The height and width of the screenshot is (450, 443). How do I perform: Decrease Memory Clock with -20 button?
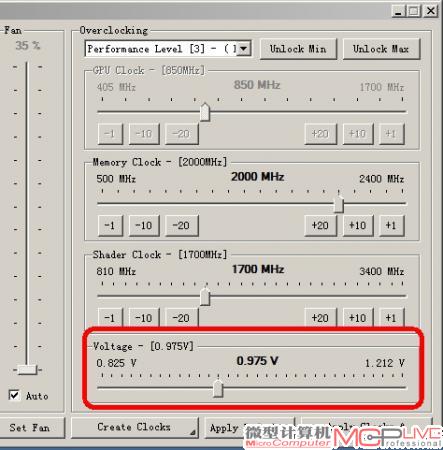tap(182, 226)
